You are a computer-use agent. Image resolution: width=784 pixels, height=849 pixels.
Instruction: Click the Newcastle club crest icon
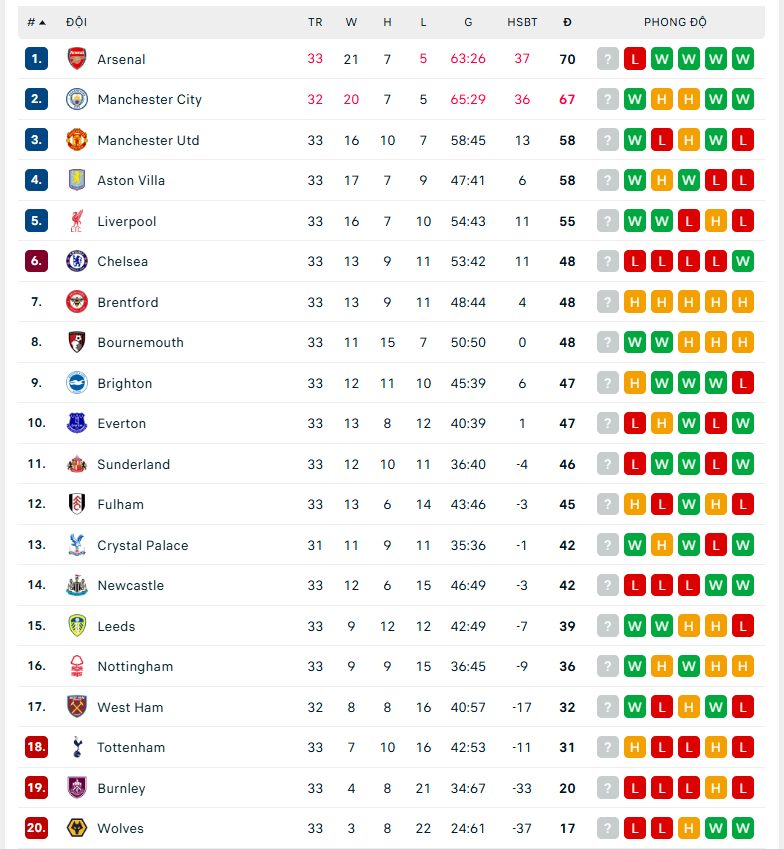[x=77, y=585]
